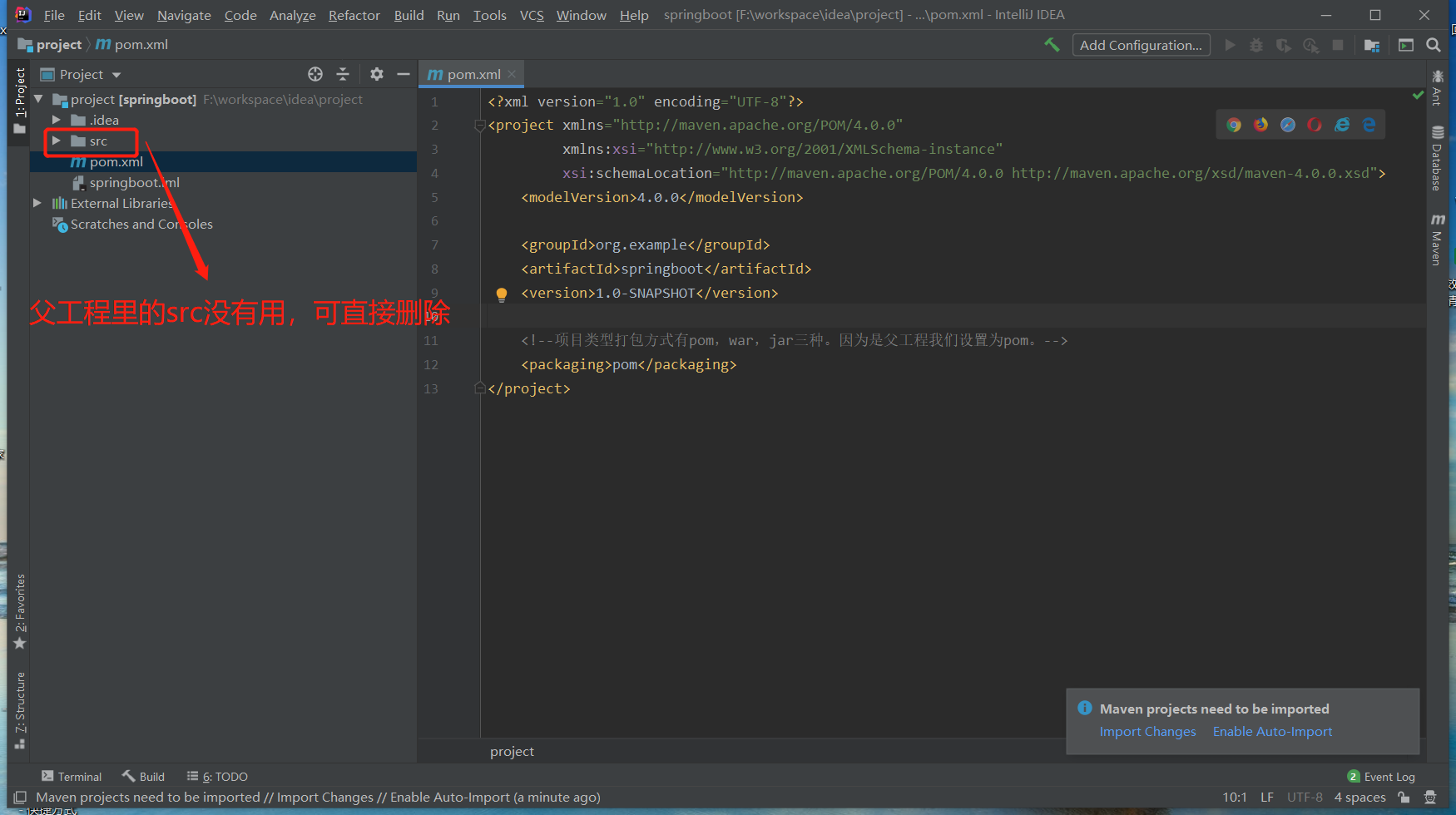The image size is (1456, 815).
Task: Open the 4 spaces indent selector
Action: click(x=1360, y=798)
